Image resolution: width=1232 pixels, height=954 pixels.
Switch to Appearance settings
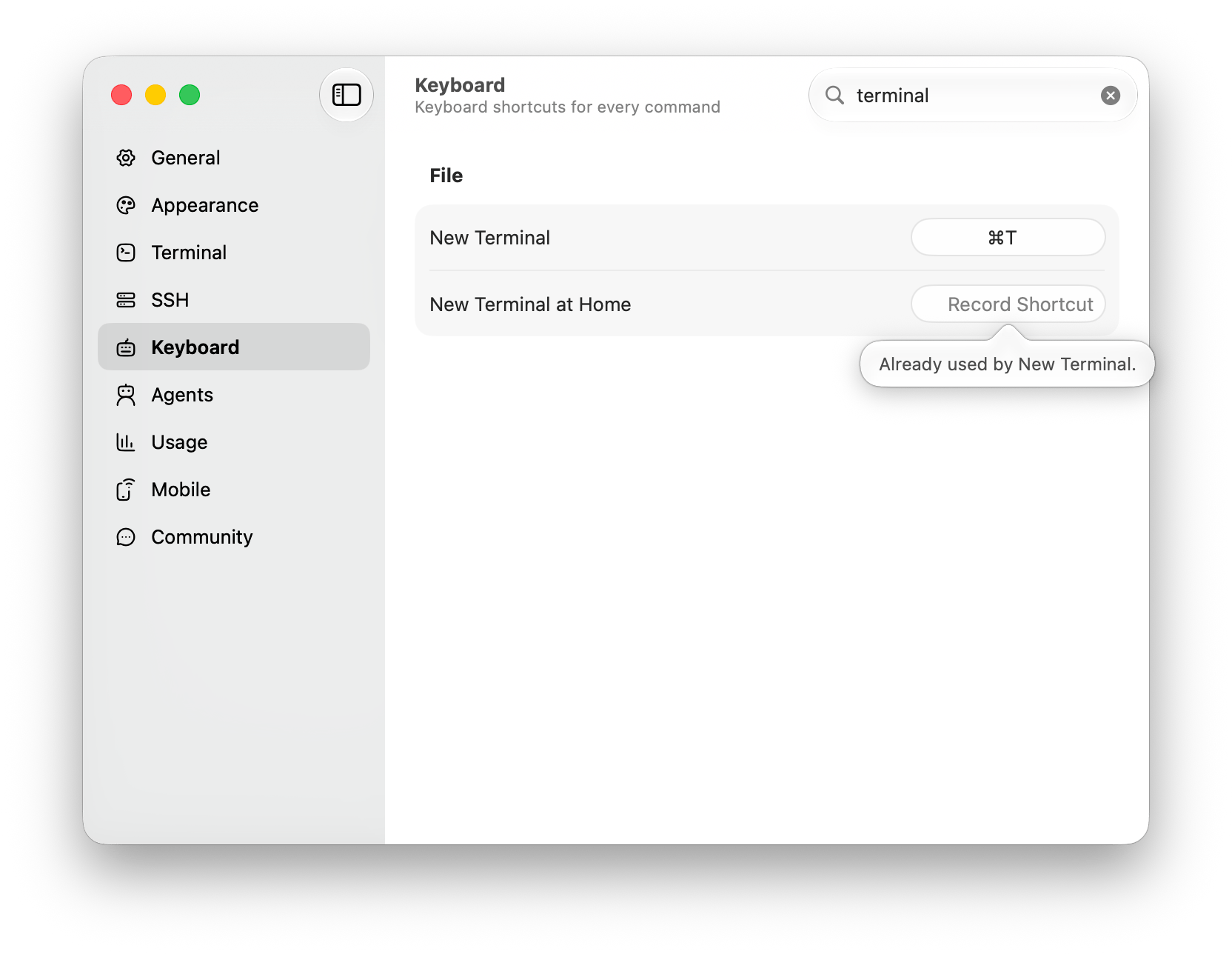pos(234,205)
